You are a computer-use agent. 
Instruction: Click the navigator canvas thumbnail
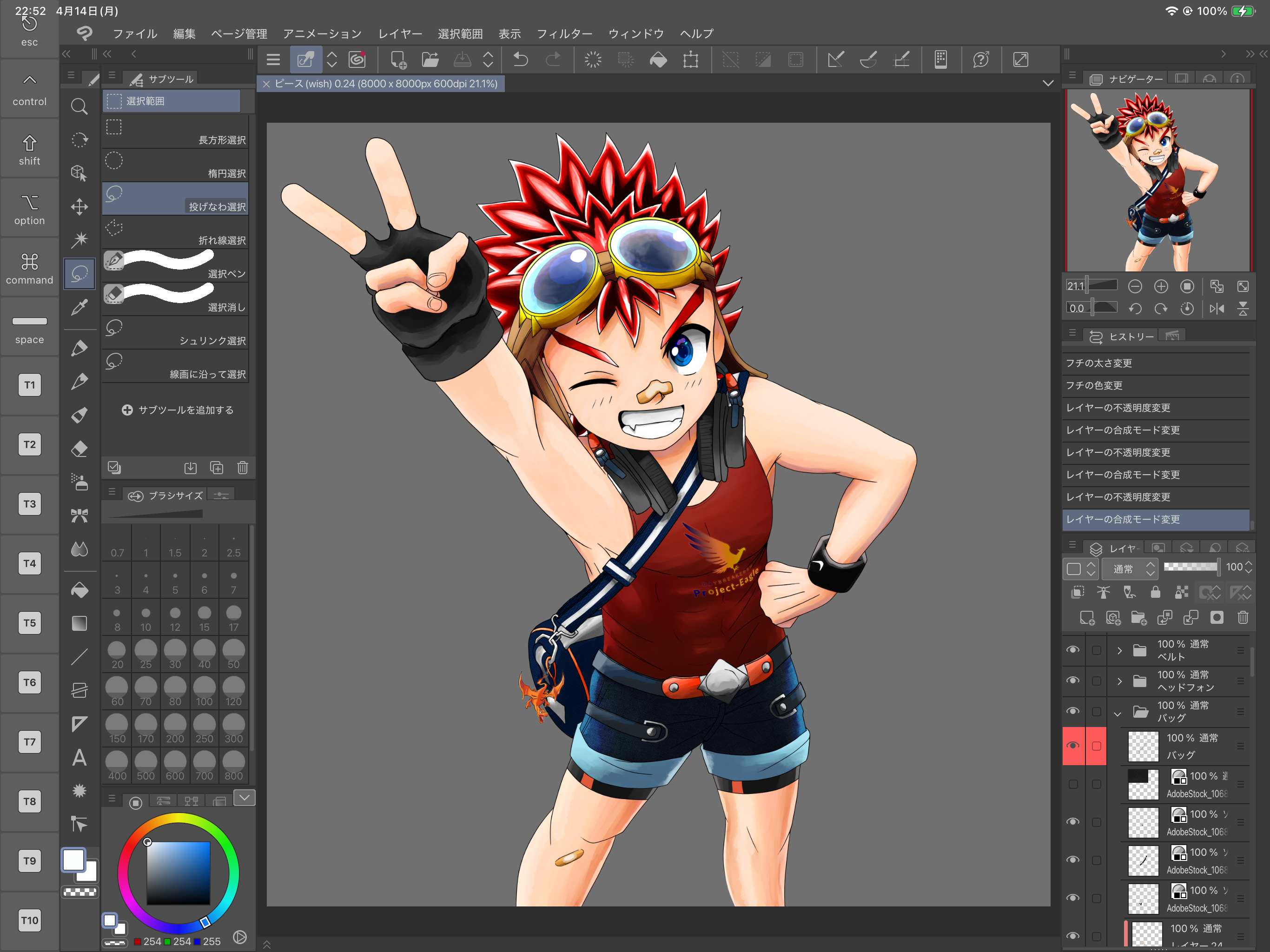[1158, 180]
